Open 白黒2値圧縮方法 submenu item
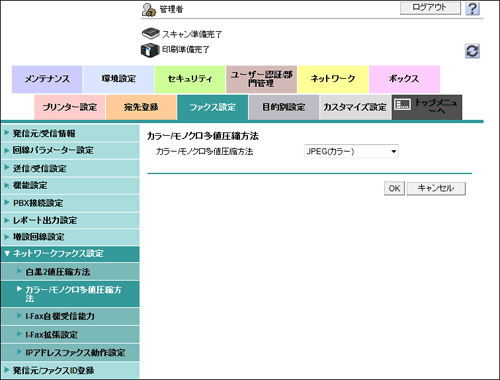The image size is (500, 380). coord(70,272)
